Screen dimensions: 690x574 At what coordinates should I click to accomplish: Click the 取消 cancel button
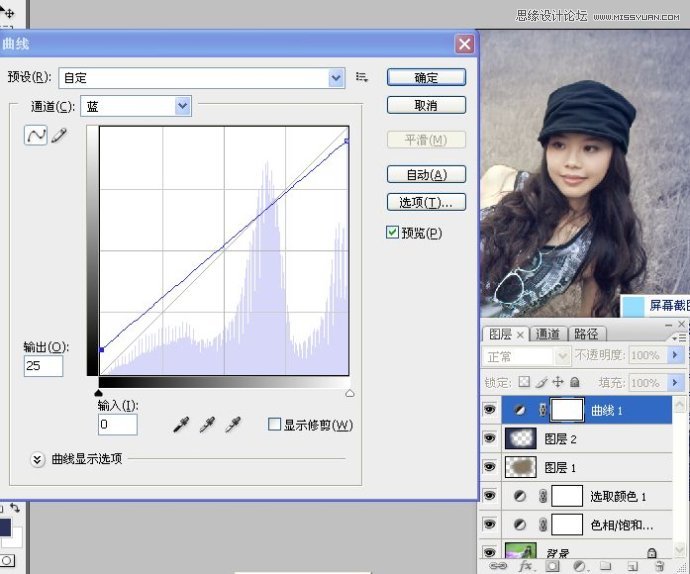(x=426, y=105)
